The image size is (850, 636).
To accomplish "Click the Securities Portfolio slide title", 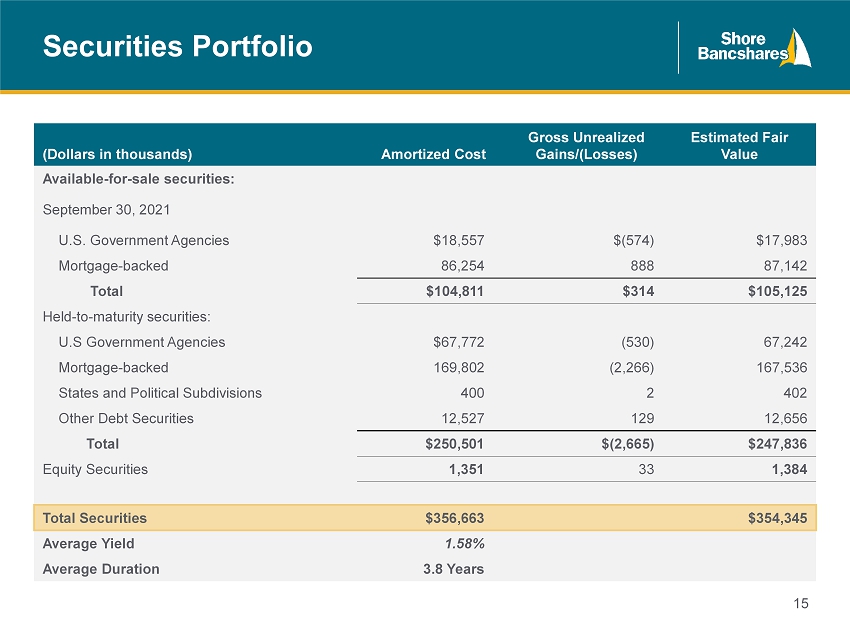I will pos(177,46).
